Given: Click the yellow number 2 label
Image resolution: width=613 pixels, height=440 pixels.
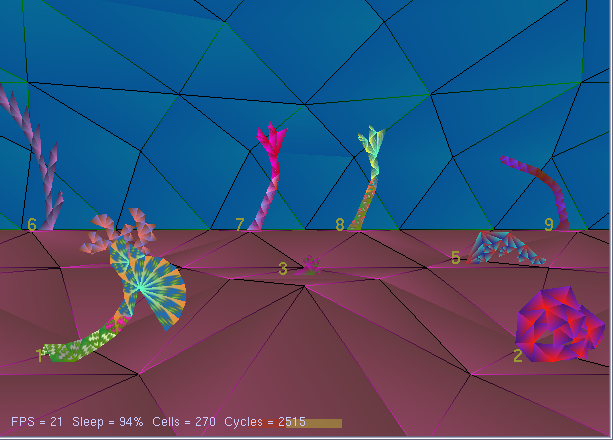Looking at the screenshot, I should pyautogui.click(x=517, y=355).
